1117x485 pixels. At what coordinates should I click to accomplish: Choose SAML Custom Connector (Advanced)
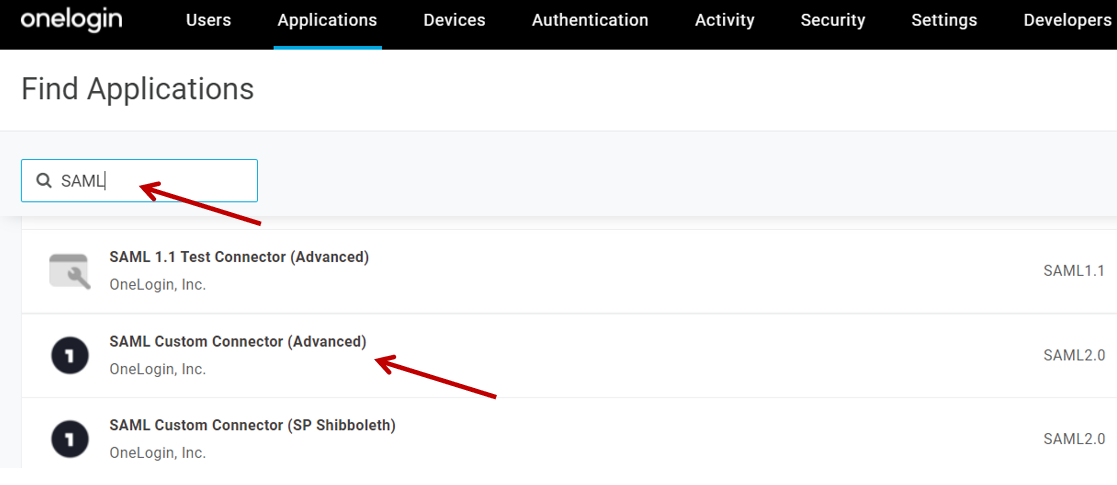[238, 341]
